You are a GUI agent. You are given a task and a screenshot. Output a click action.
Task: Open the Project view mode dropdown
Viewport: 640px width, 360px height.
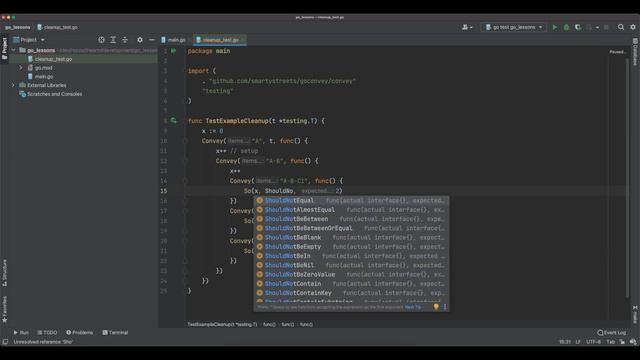[29, 40]
